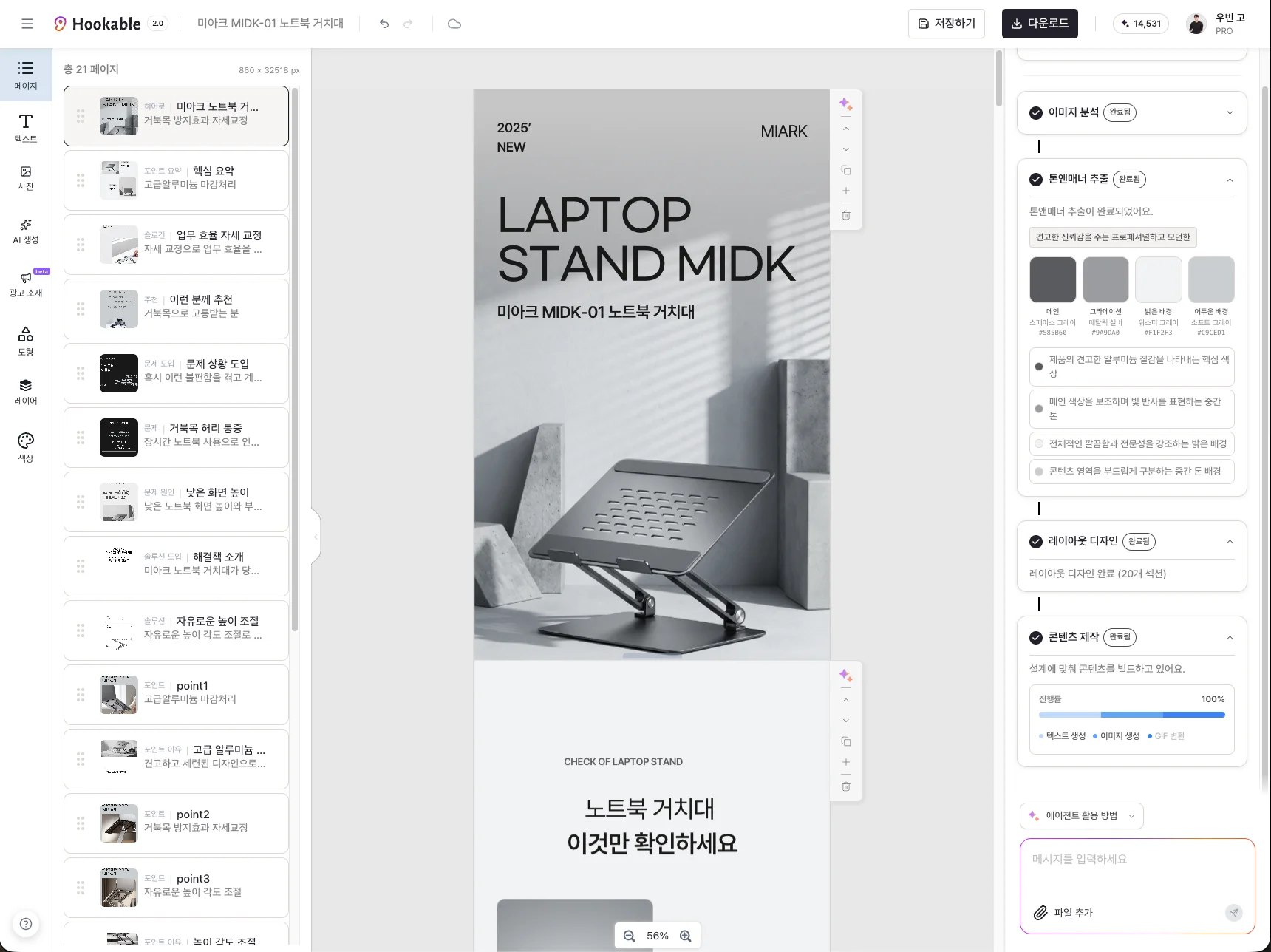Collapse the 톤앤매너 추출 section
Viewport: 1271px width, 952px height.
click(1230, 180)
